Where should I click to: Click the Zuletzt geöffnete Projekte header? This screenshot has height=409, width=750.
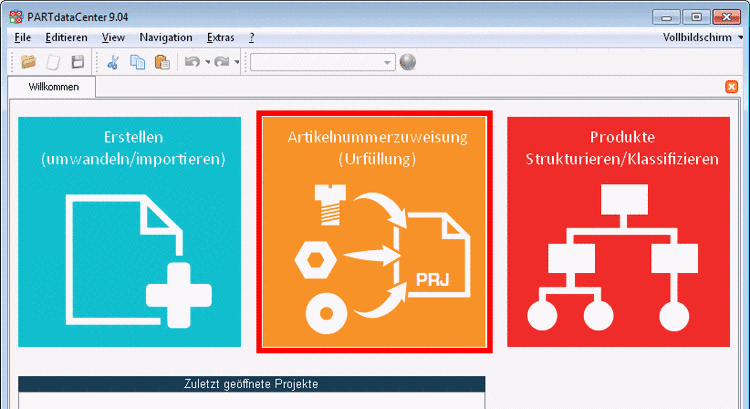(252, 384)
